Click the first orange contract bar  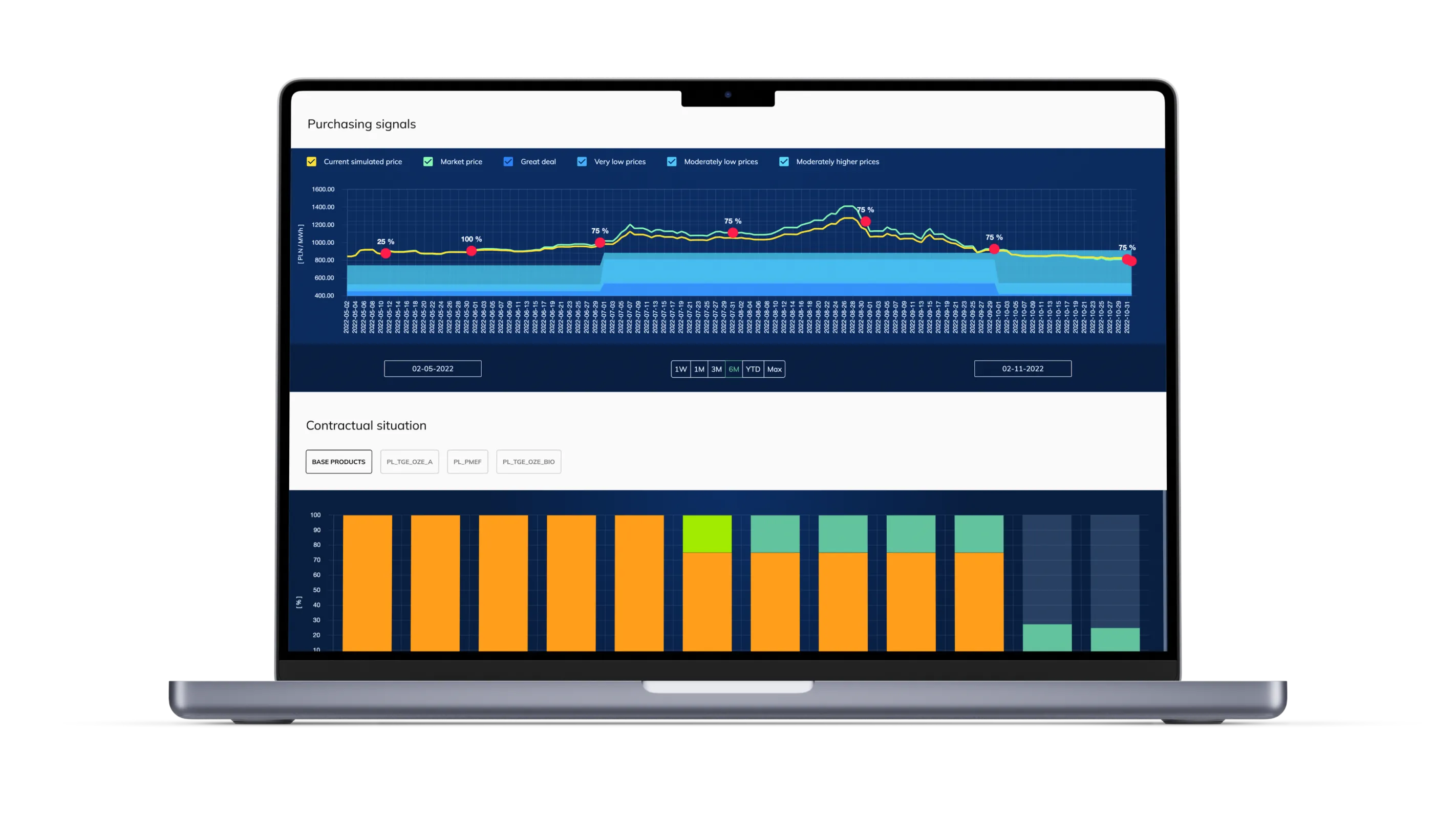tap(368, 583)
